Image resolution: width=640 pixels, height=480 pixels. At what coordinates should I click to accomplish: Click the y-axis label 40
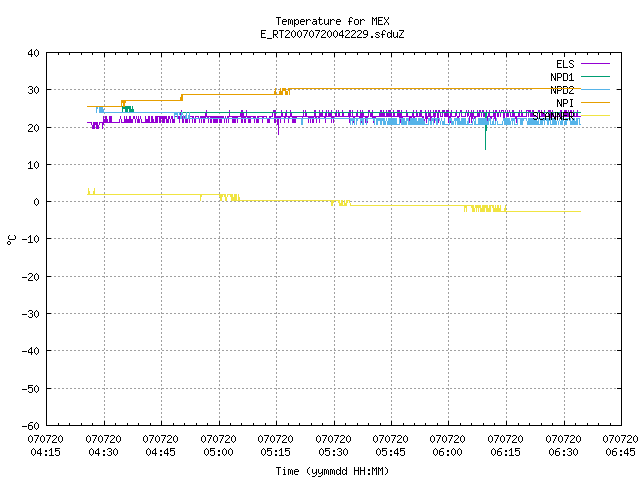coord(33,53)
